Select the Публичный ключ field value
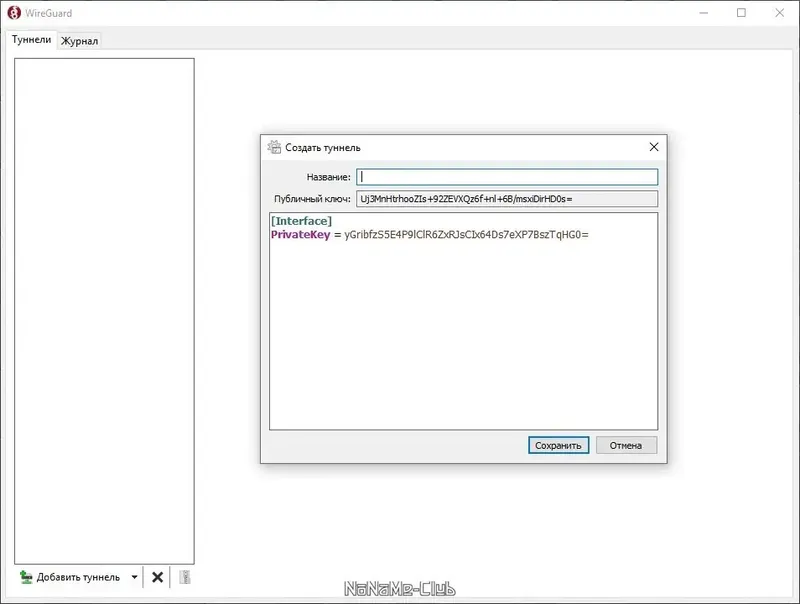 point(507,199)
